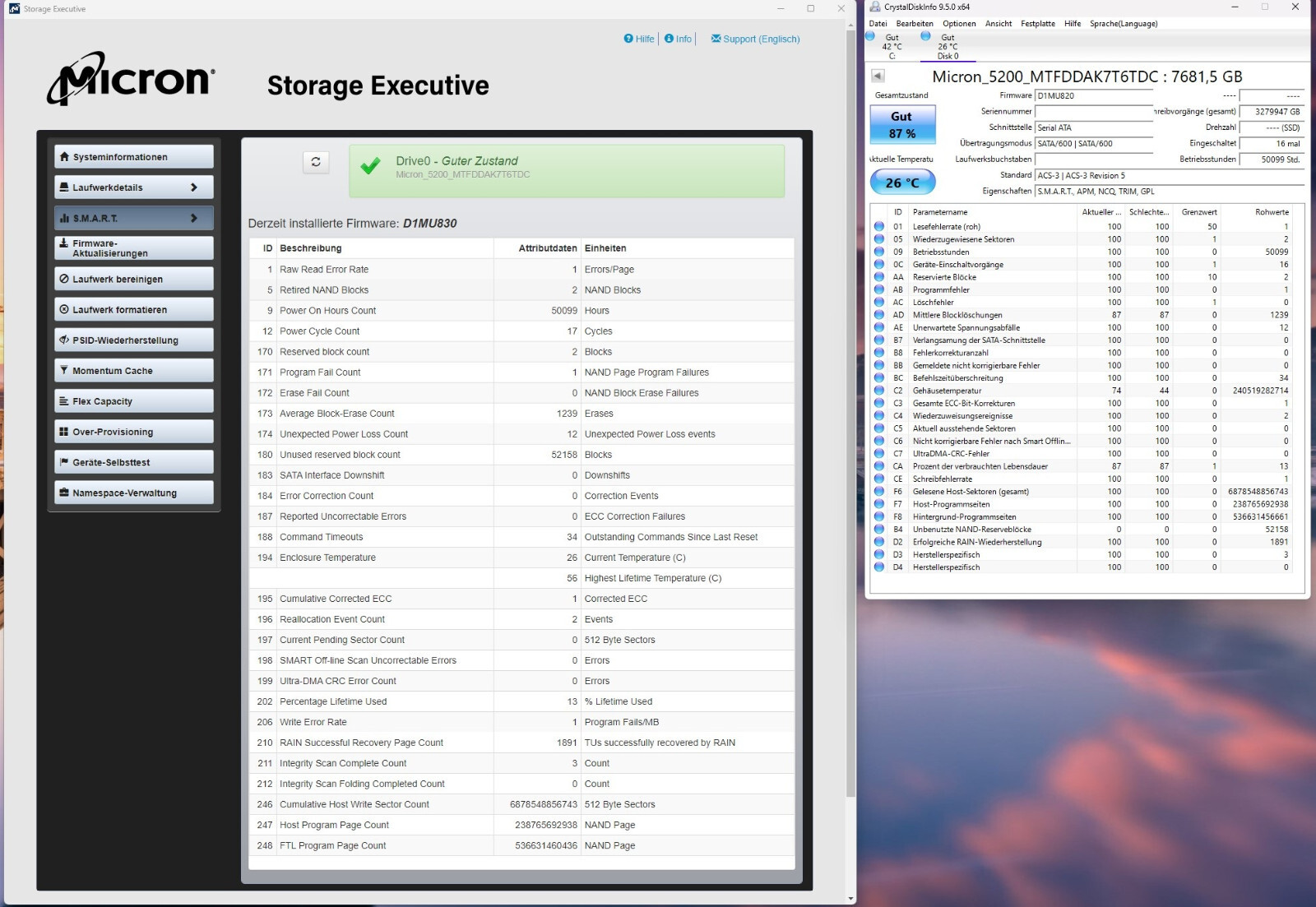The height and width of the screenshot is (907, 1316).
Task: Select the Cumulative Host Write Sector Count row
Action: (521, 804)
